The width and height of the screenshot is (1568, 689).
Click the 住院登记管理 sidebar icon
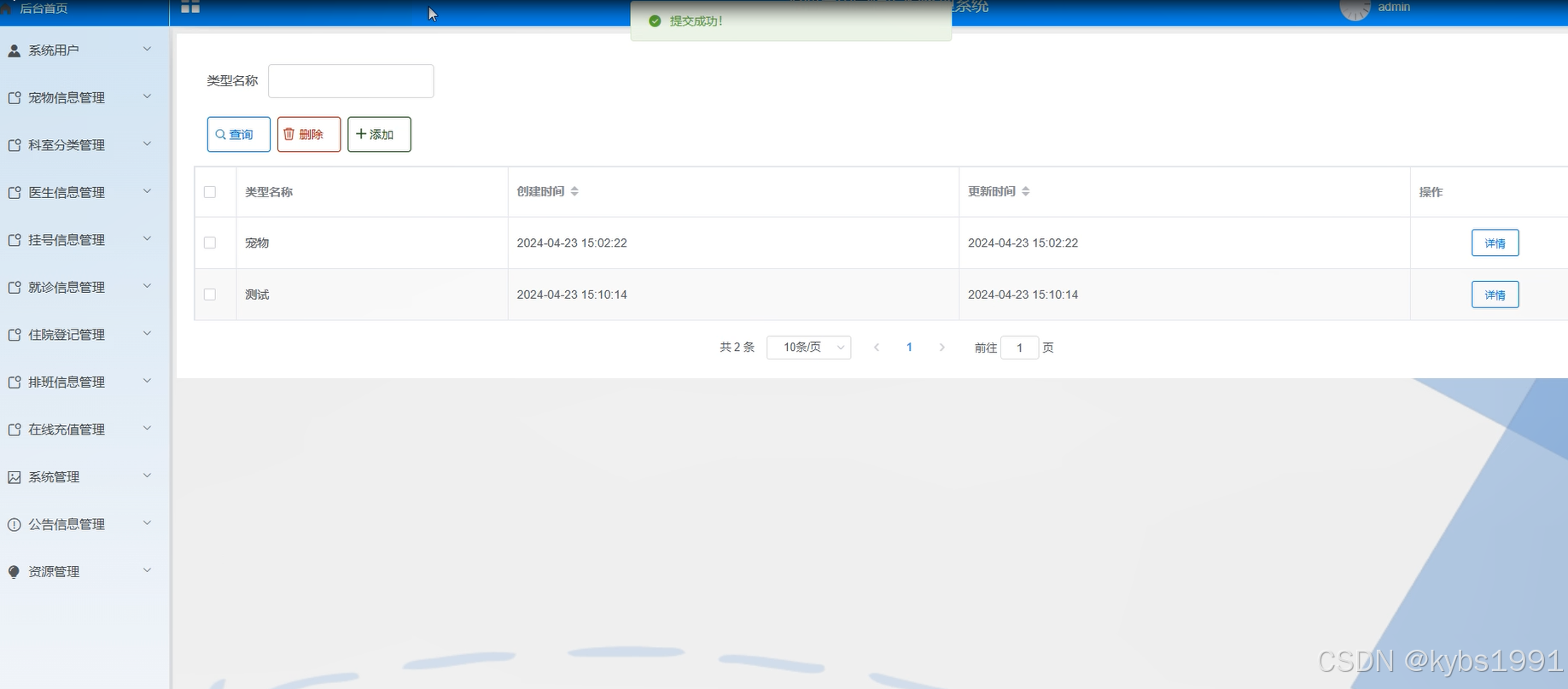[14, 335]
